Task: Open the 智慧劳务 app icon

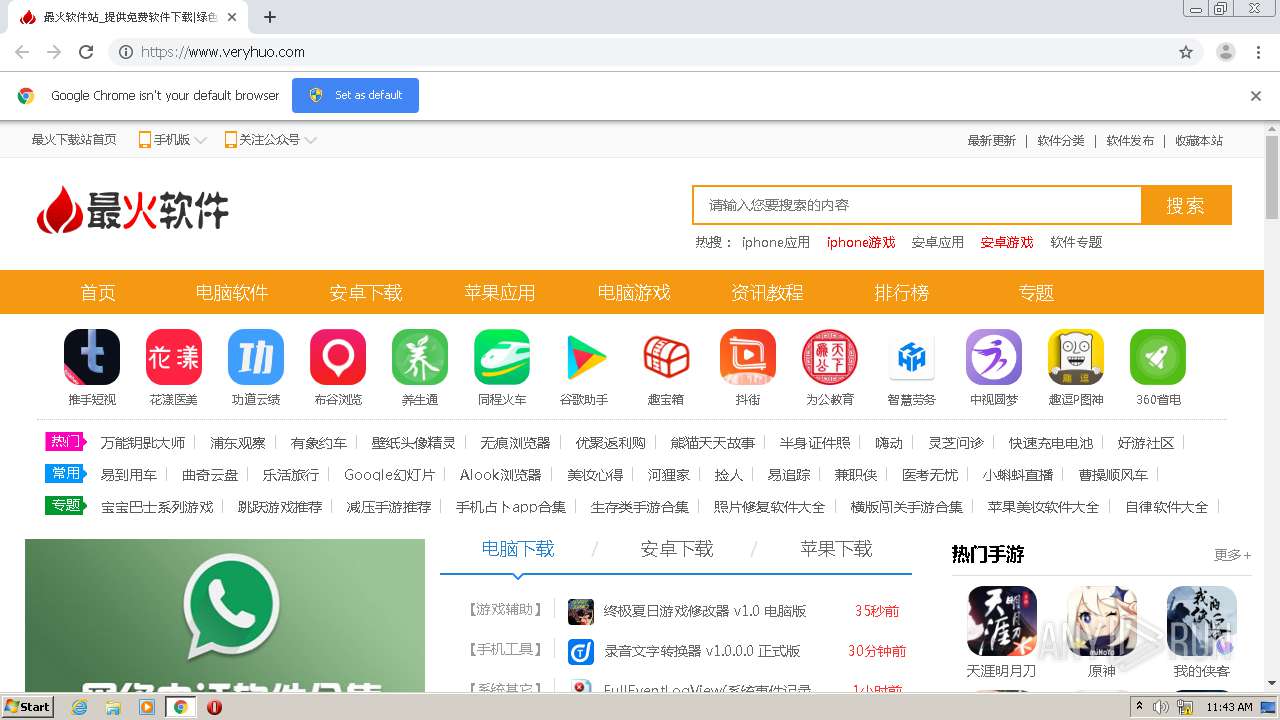Action: coord(912,357)
